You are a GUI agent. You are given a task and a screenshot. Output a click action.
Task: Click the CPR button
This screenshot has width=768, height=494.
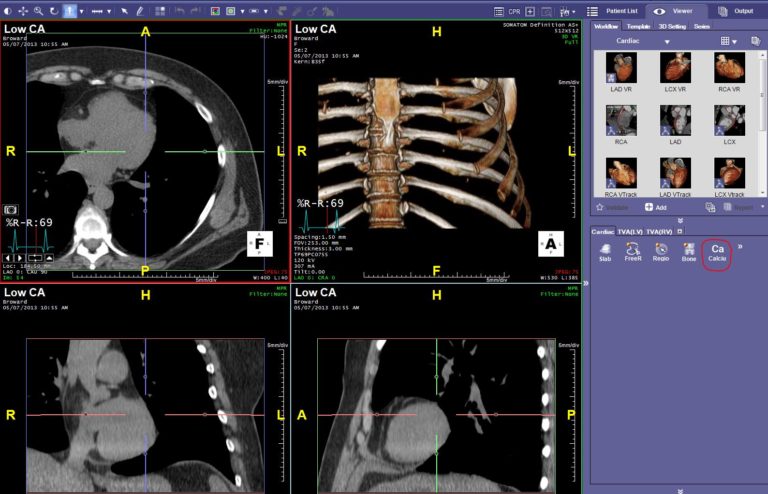point(514,11)
